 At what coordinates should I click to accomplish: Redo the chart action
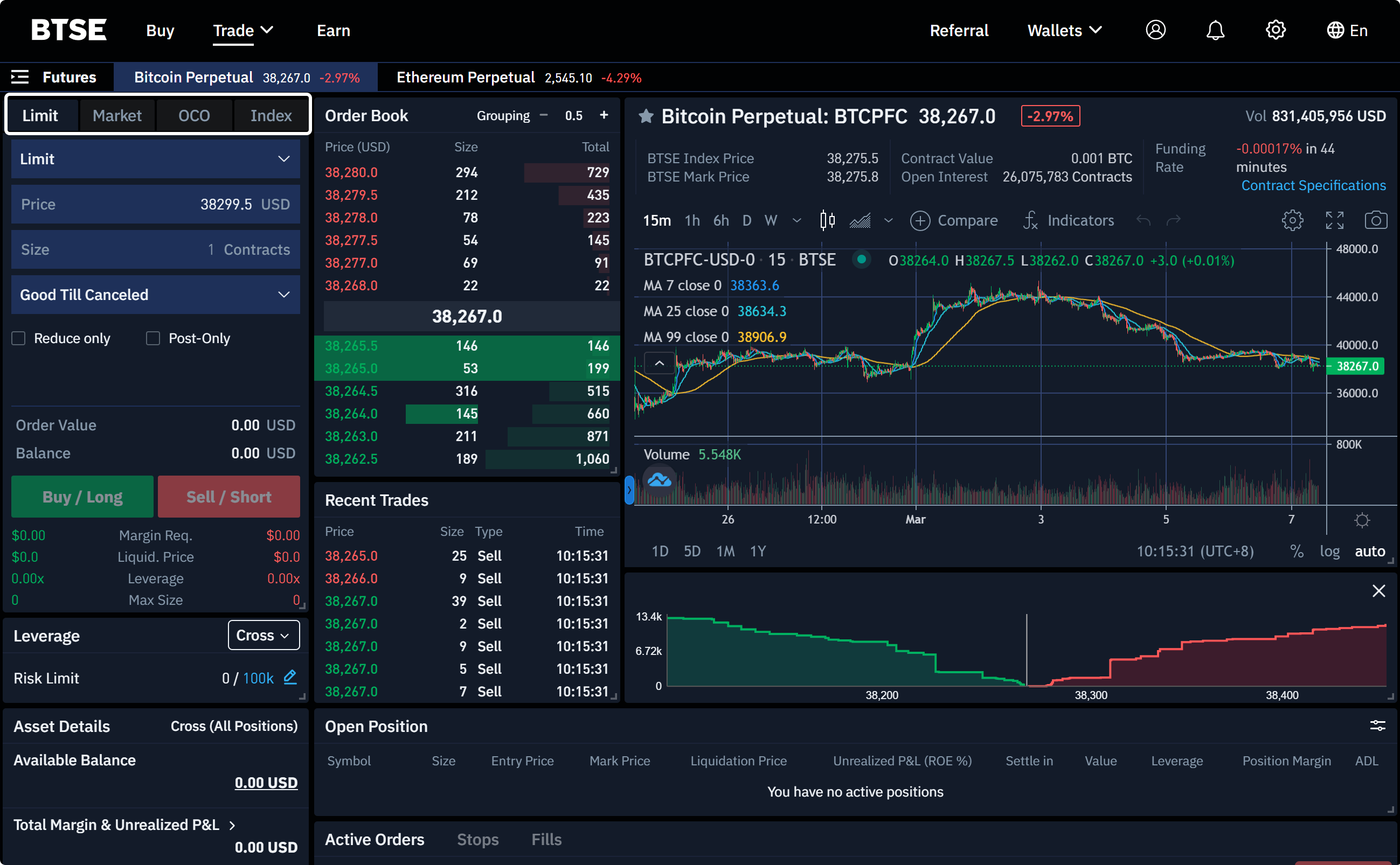[1173, 220]
